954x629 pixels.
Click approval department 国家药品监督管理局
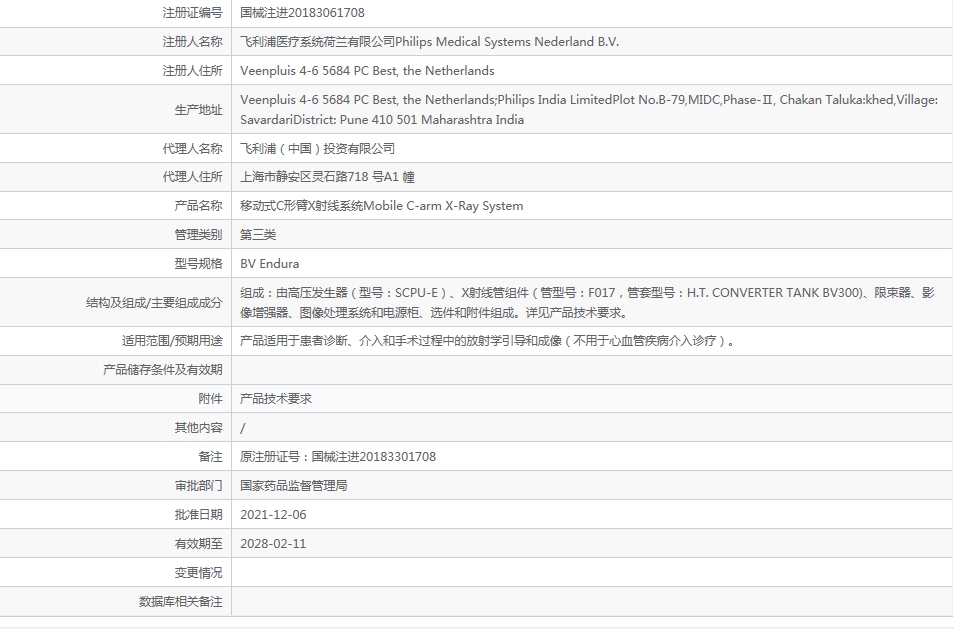pos(294,485)
